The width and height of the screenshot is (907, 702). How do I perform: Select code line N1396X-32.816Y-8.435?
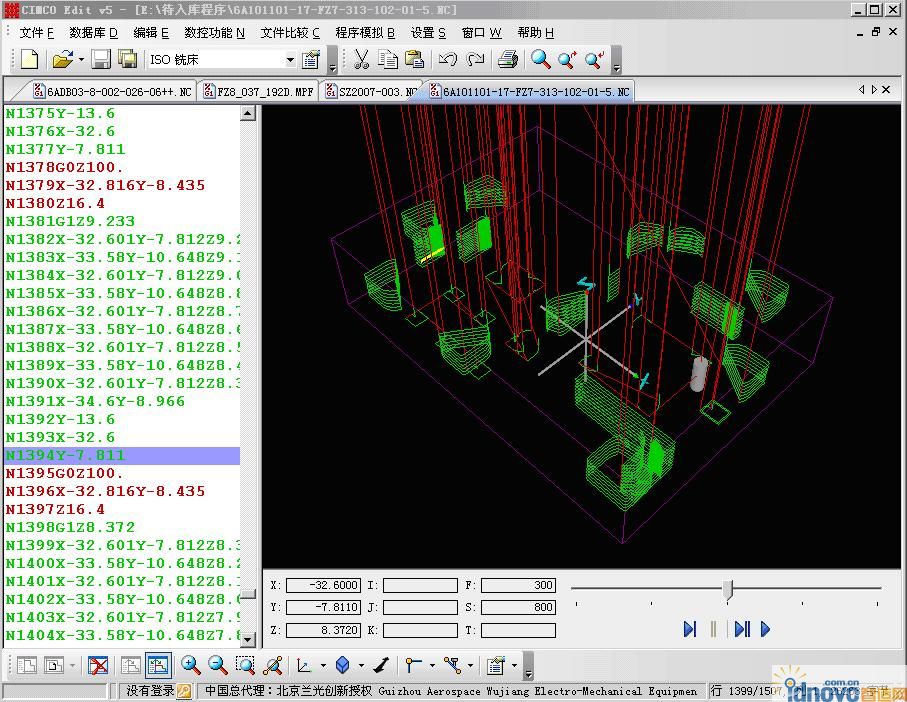pyautogui.click(x=105, y=491)
